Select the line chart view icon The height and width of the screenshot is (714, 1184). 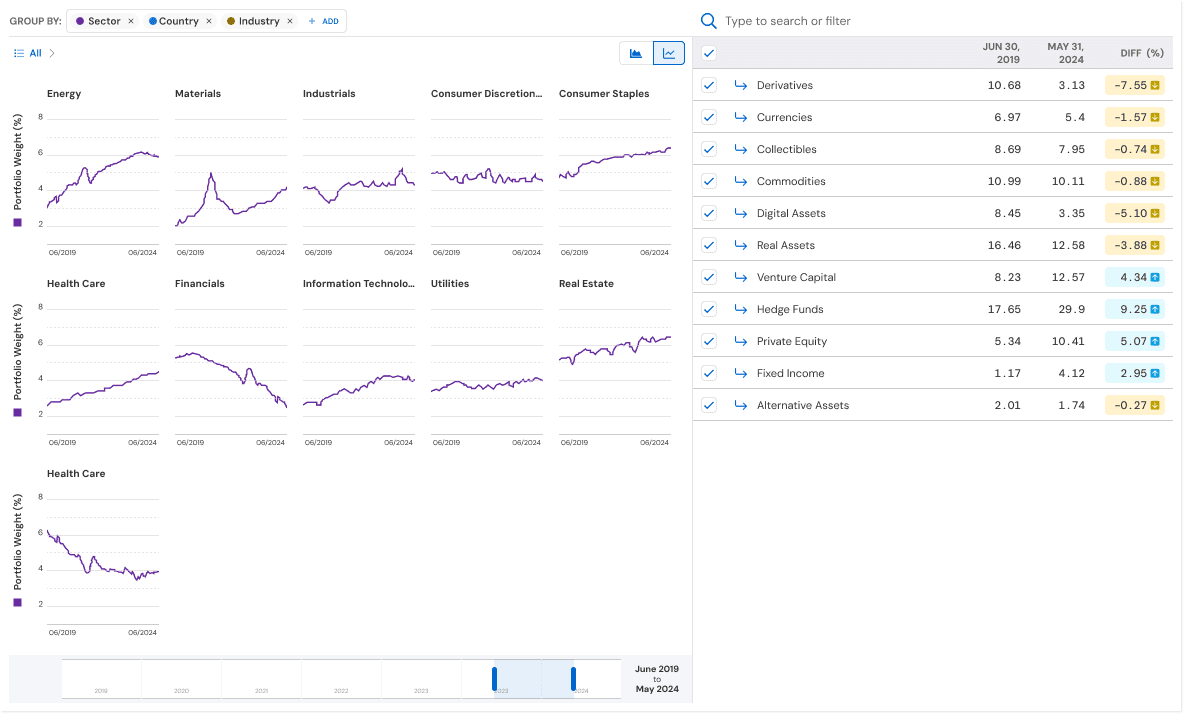click(x=669, y=53)
